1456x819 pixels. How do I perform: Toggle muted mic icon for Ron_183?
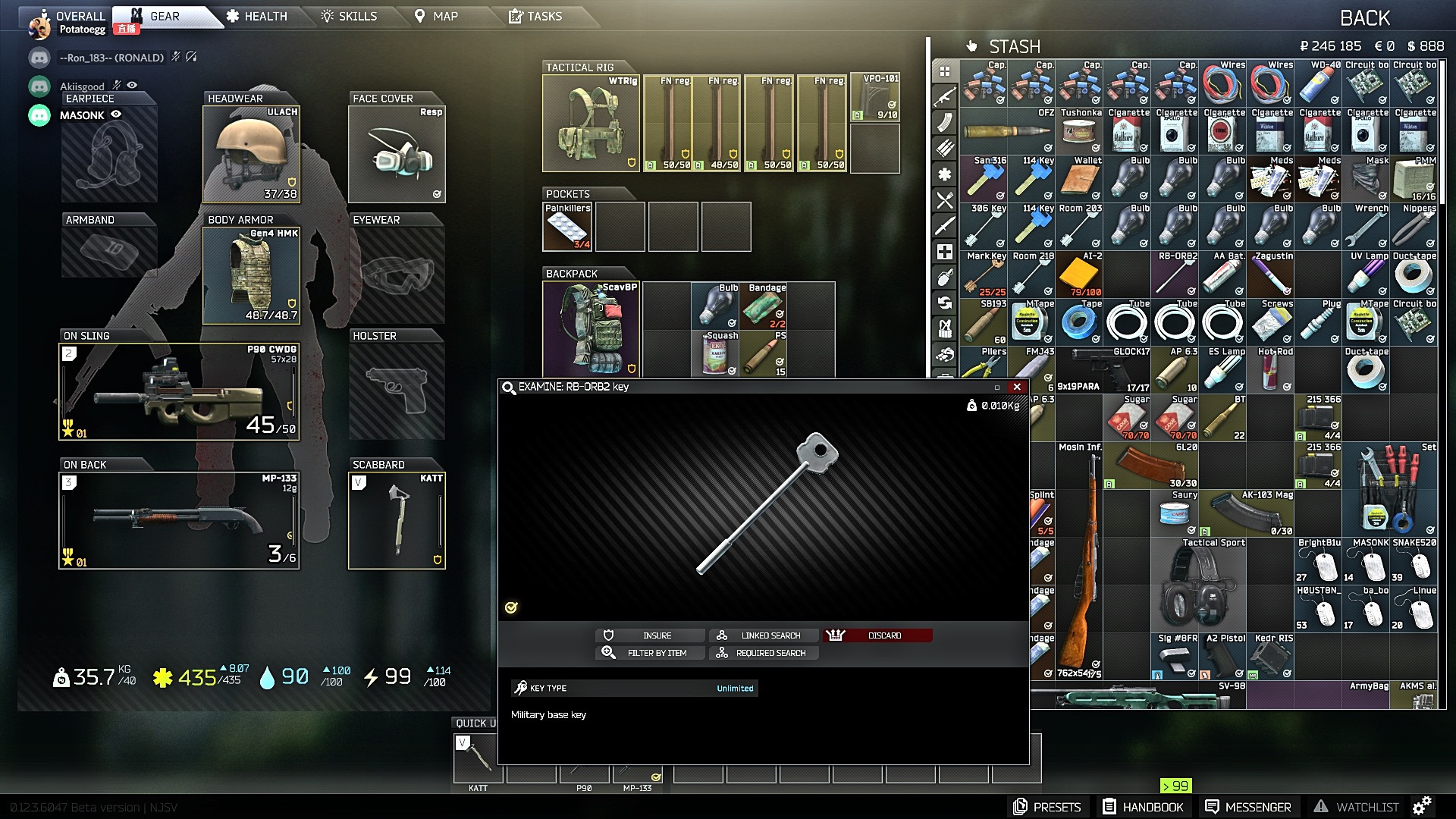click(x=176, y=57)
